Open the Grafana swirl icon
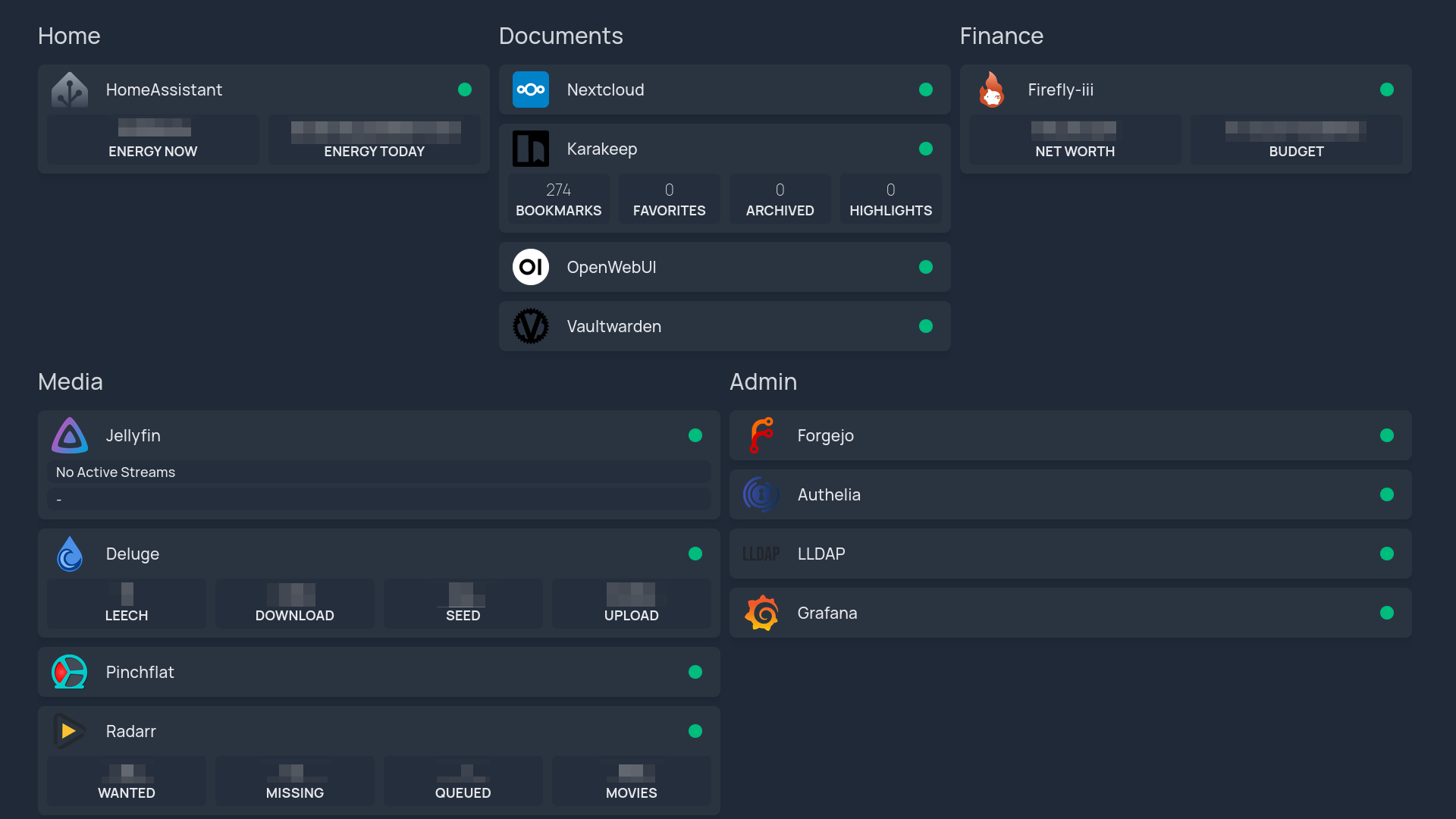This screenshot has height=819, width=1456. click(761, 613)
